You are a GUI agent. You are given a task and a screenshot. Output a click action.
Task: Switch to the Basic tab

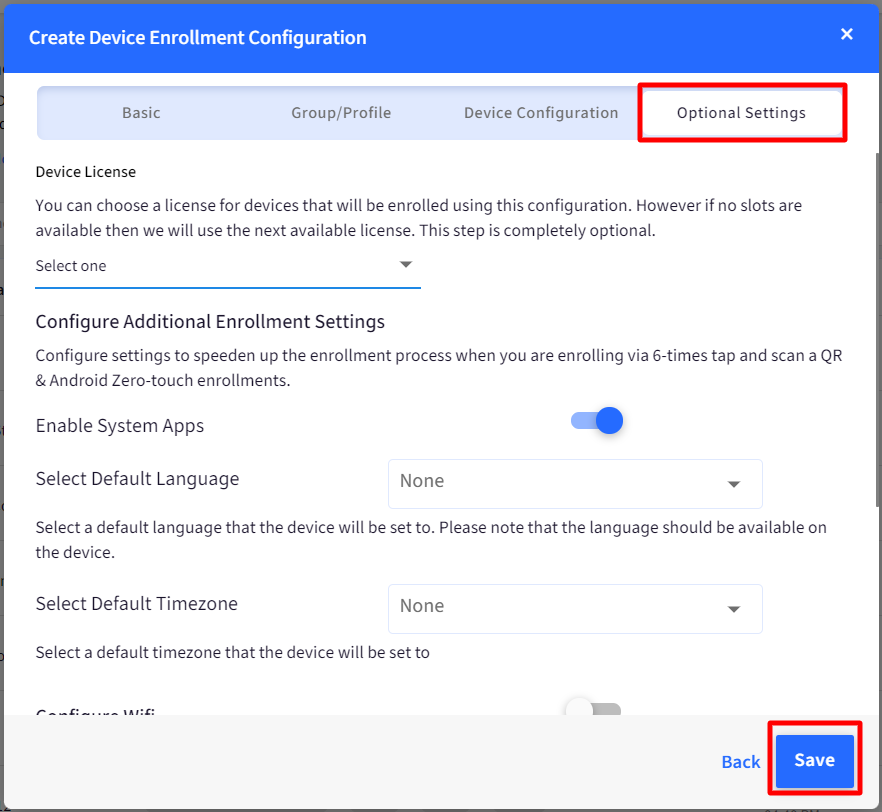pos(141,113)
